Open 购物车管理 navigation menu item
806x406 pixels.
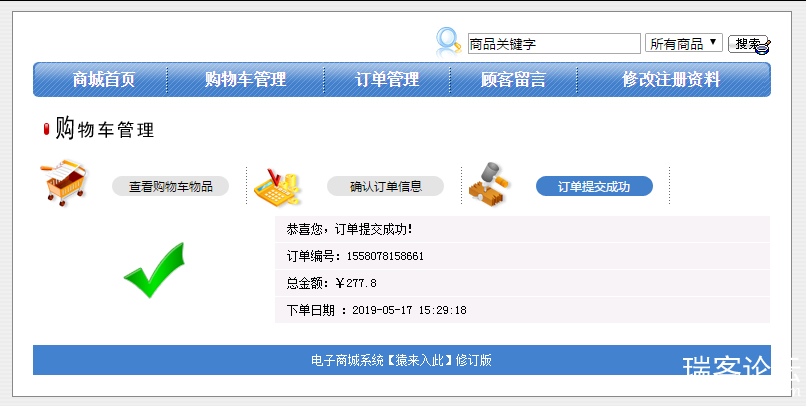[245, 80]
